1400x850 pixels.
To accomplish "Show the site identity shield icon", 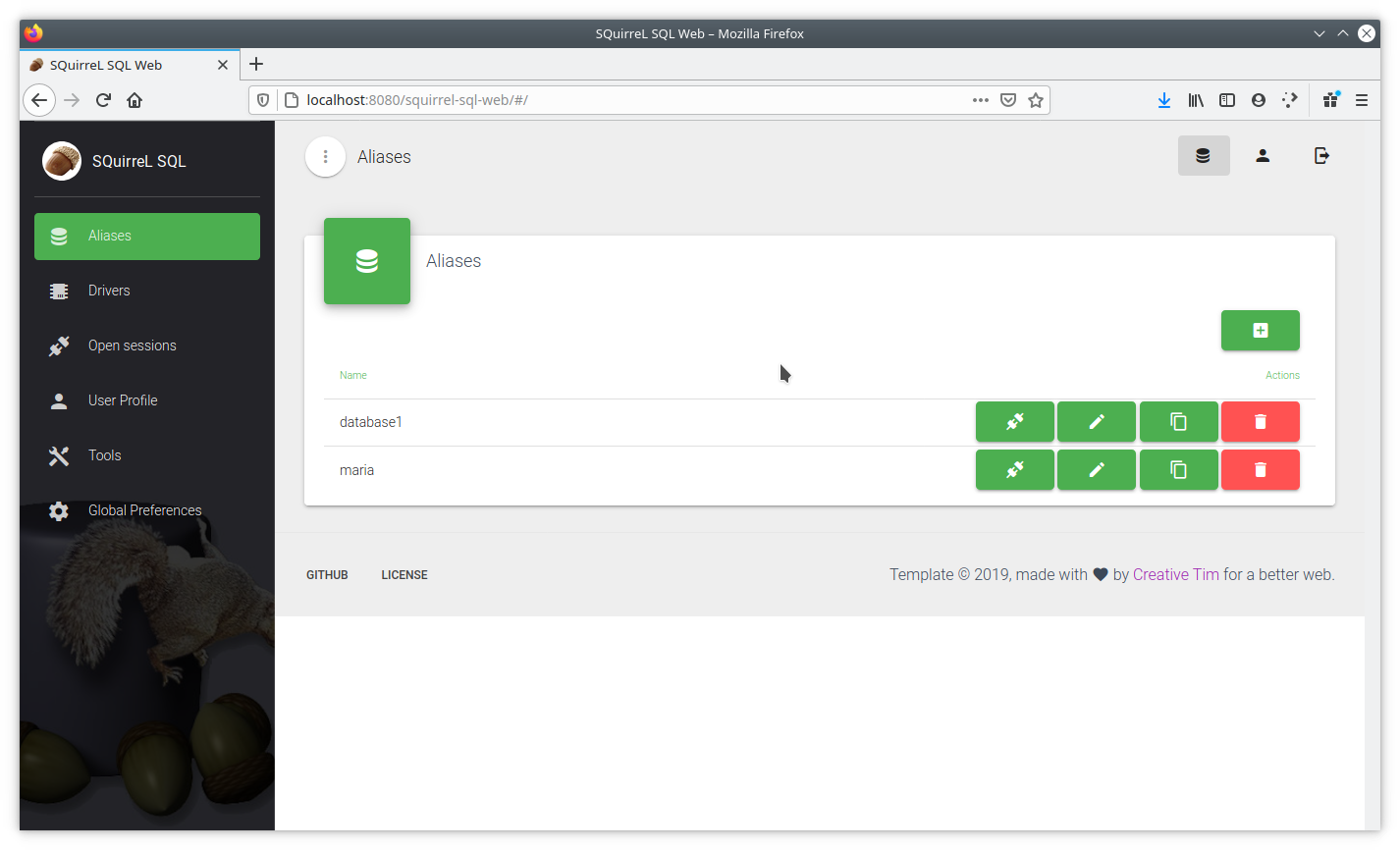I will click(263, 100).
